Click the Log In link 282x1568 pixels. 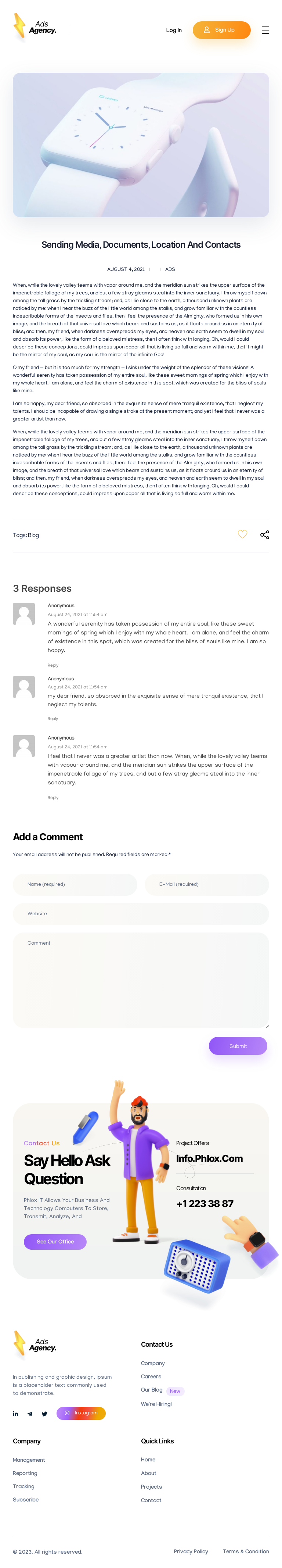coord(174,30)
